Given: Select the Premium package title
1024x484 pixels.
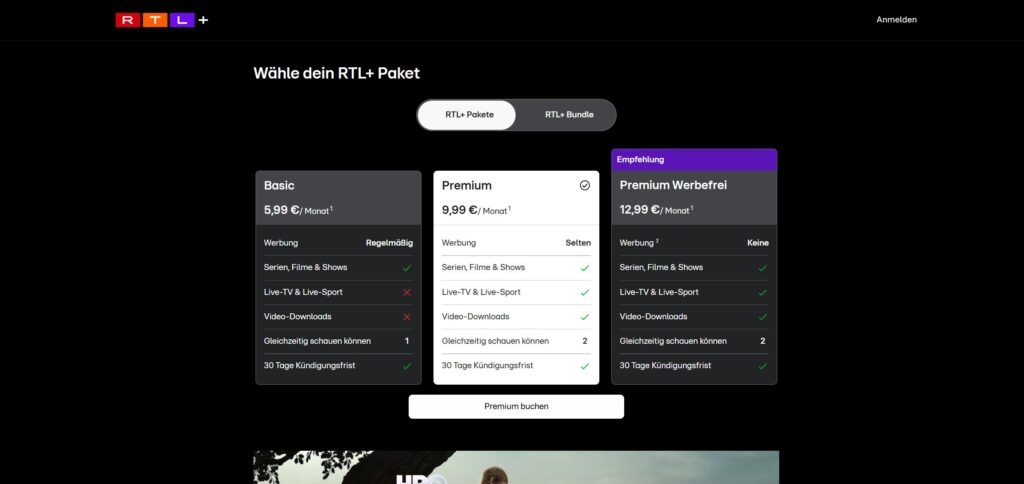Looking at the screenshot, I should click(466, 186).
